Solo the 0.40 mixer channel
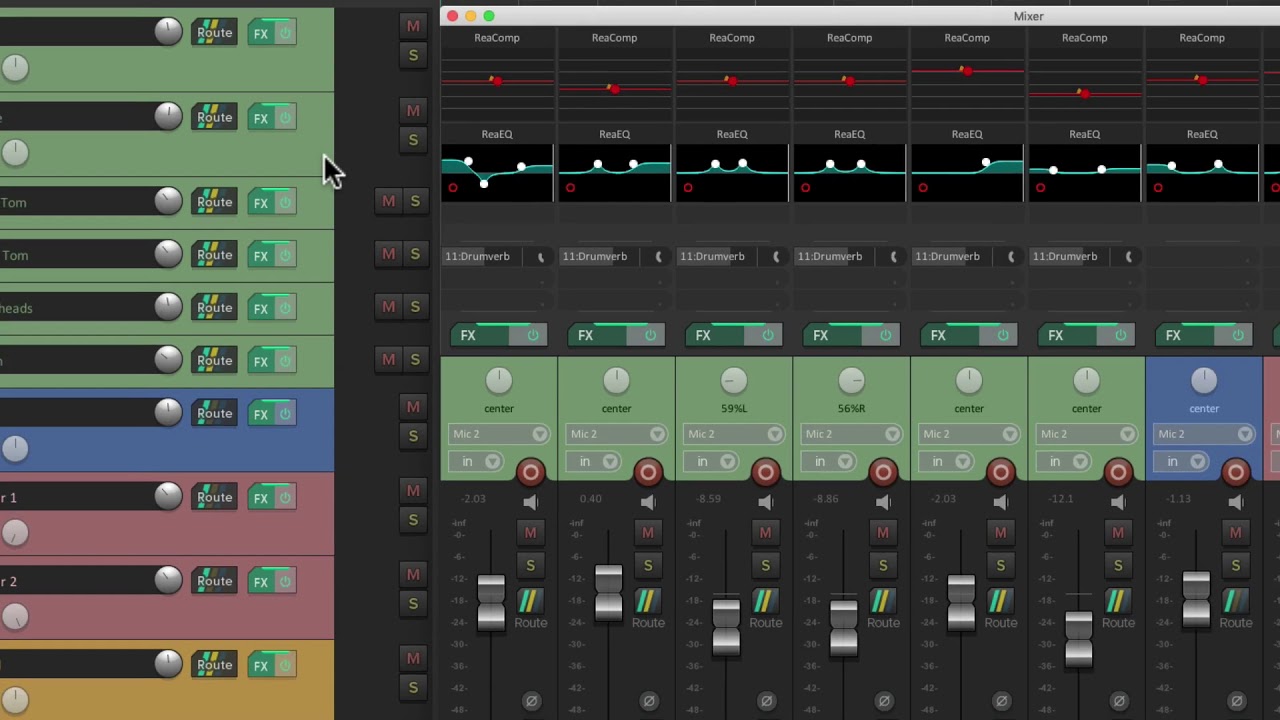Screen dimensions: 1280x720 pos(648,567)
